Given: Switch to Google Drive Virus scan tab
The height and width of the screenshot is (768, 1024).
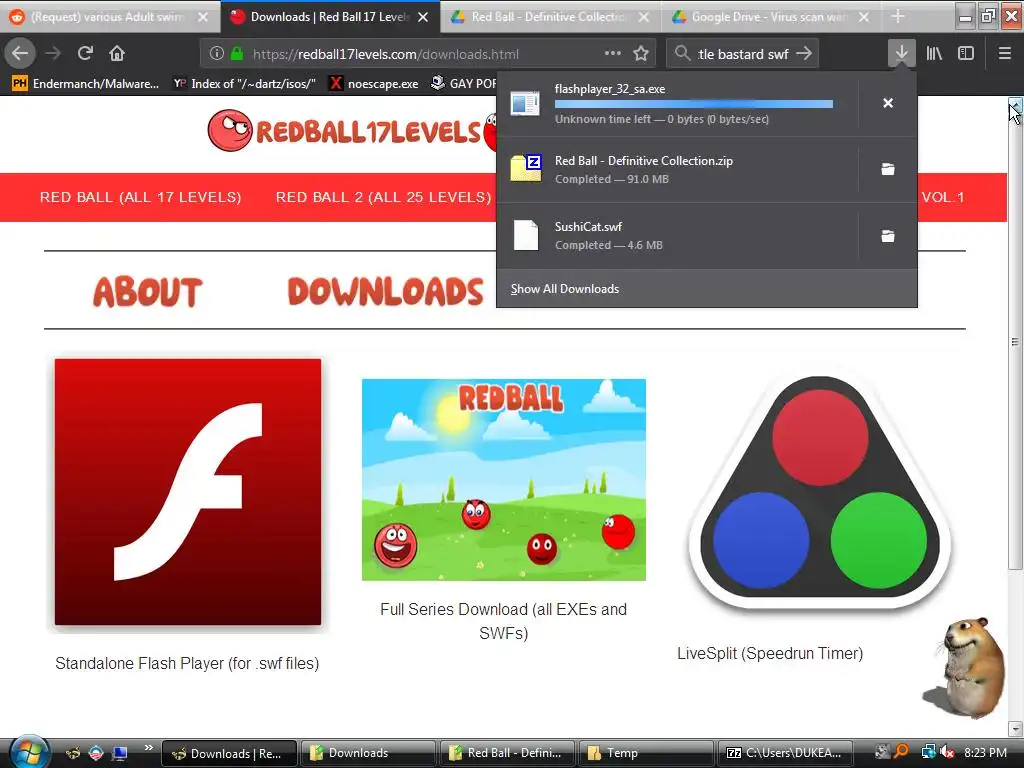Looking at the screenshot, I should pyautogui.click(x=769, y=17).
